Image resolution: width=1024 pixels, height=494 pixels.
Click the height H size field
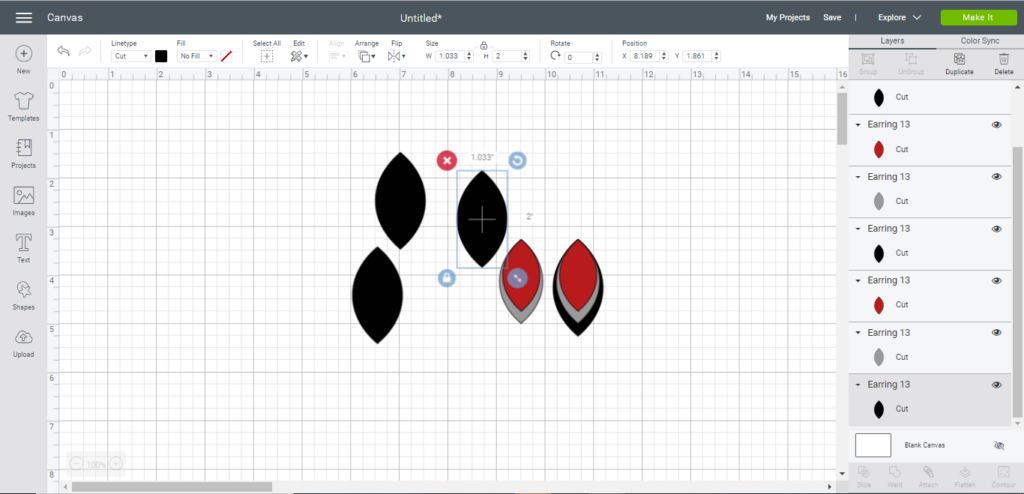click(507, 56)
